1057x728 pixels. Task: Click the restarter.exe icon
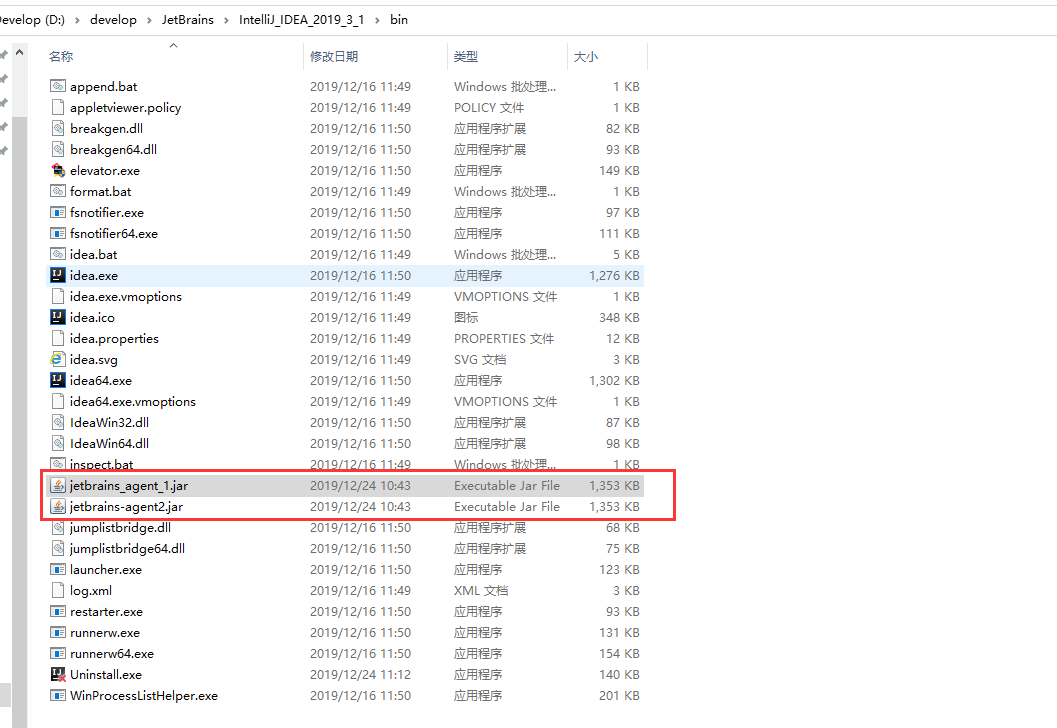pos(58,611)
